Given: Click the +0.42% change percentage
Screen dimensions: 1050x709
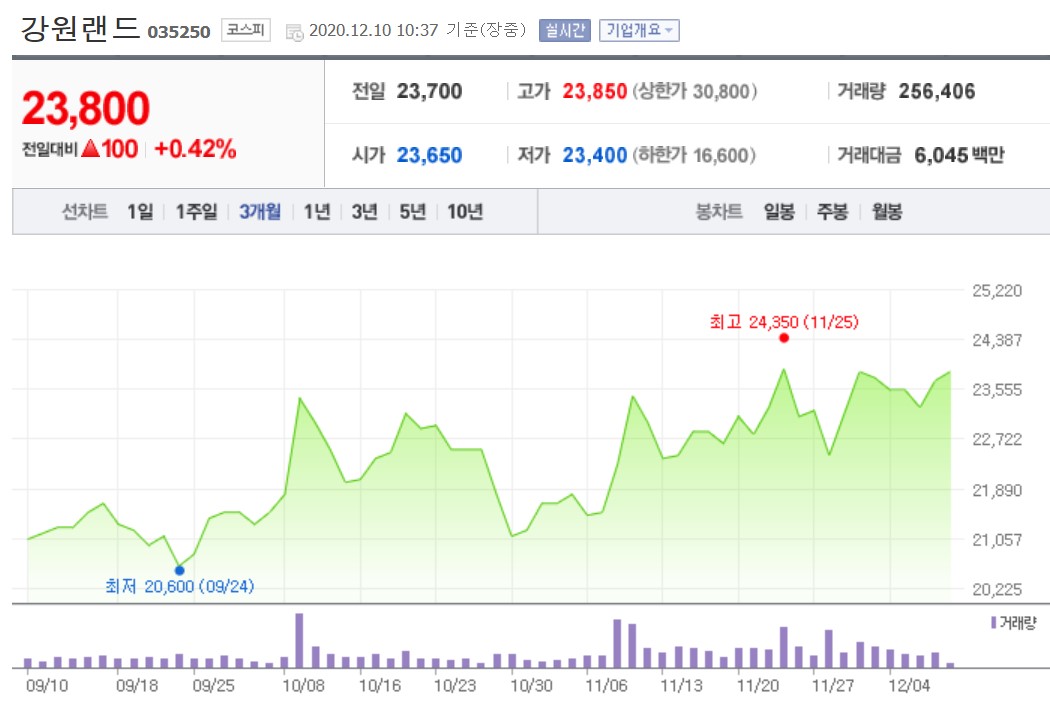Looking at the screenshot, I should point(195,149).
